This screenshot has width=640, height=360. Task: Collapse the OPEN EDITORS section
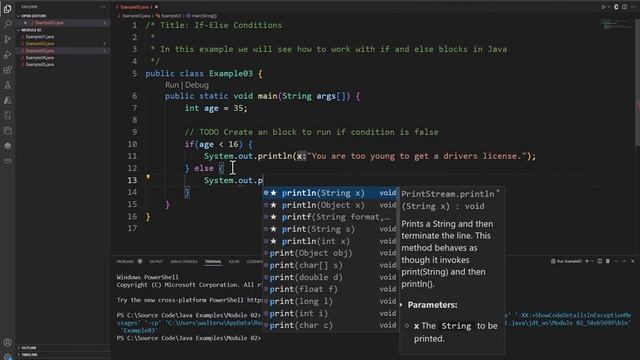[33, 16]
